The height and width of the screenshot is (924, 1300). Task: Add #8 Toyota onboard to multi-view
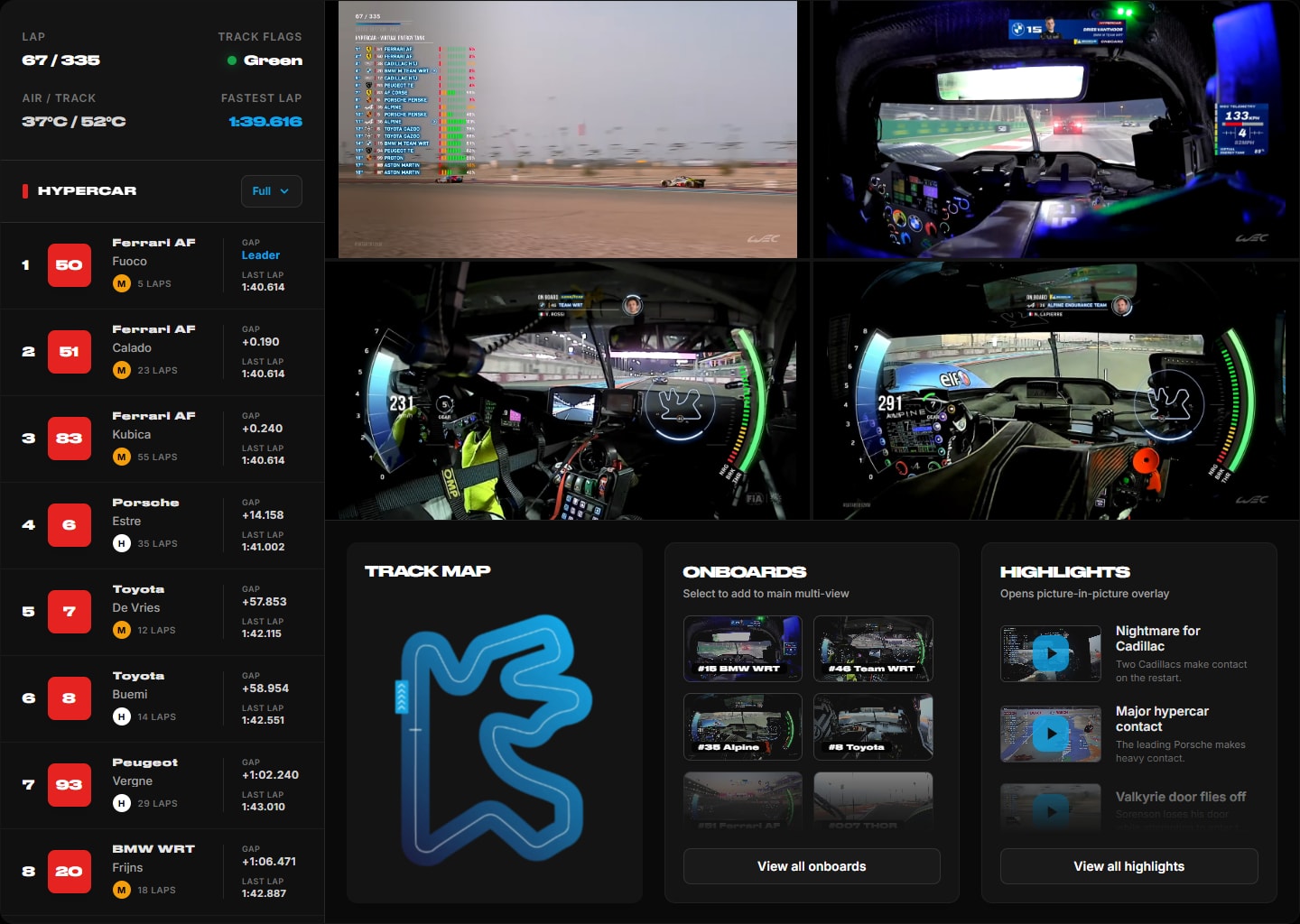tap(872, 726)
